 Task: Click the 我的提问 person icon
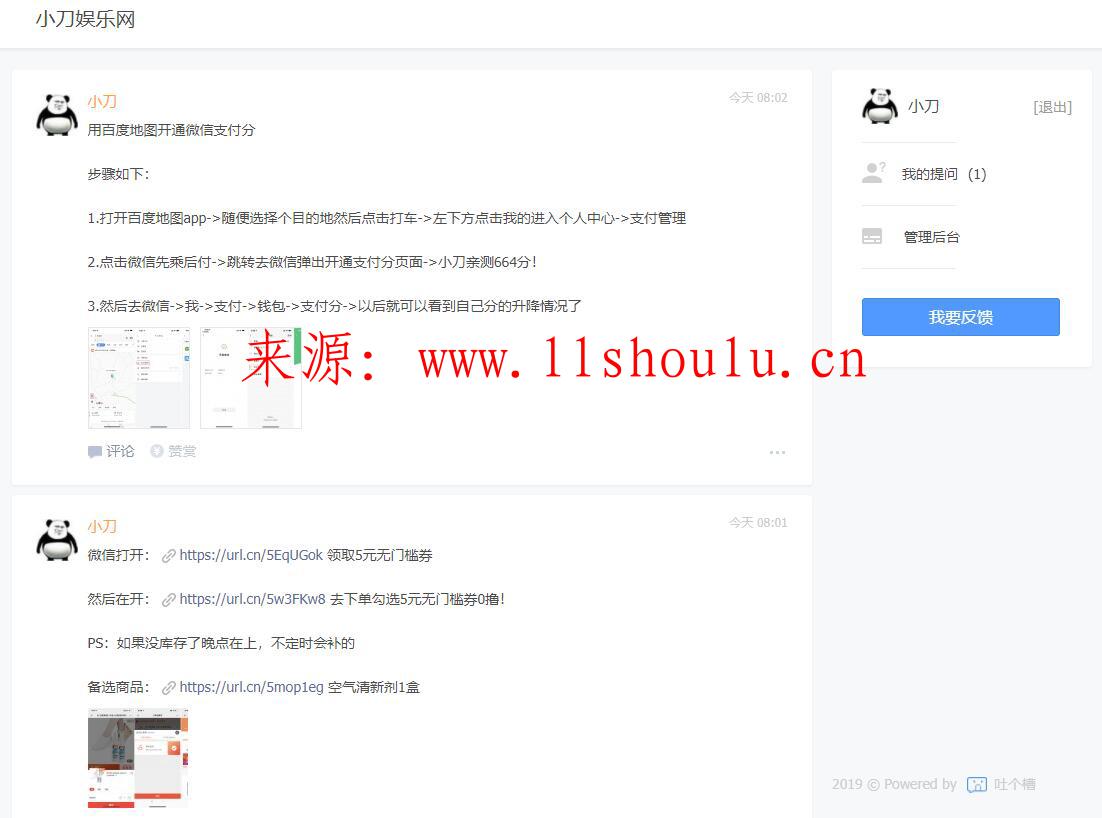click(873, 174)
